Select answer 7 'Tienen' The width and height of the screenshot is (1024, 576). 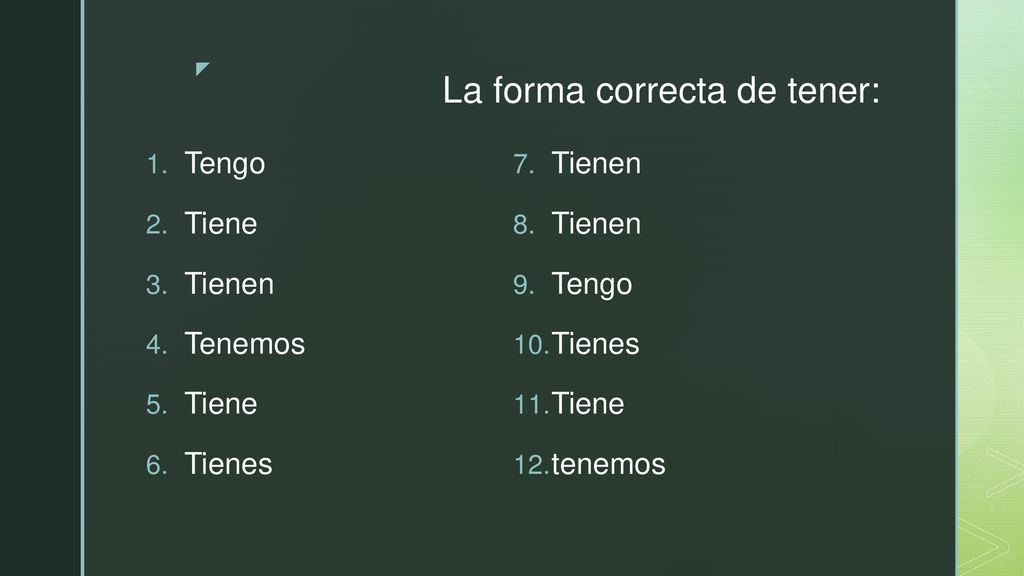tap(596, 163)
